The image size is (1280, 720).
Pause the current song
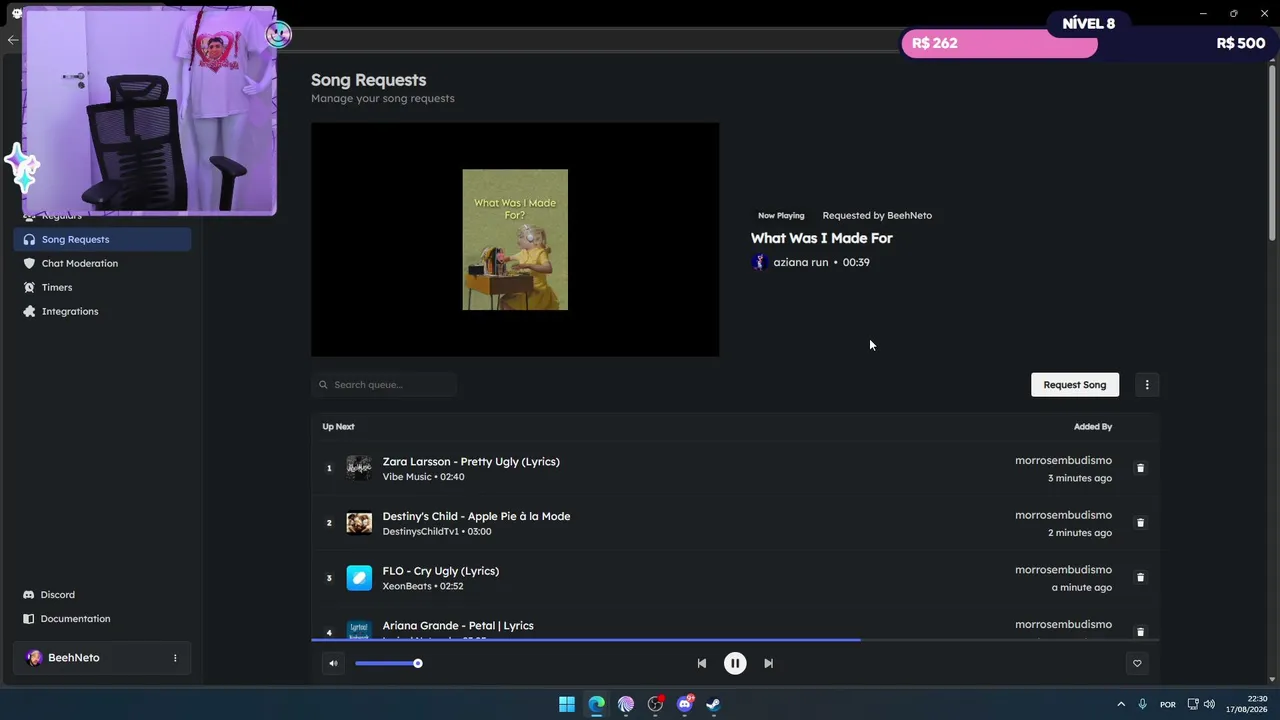[735, 663]
